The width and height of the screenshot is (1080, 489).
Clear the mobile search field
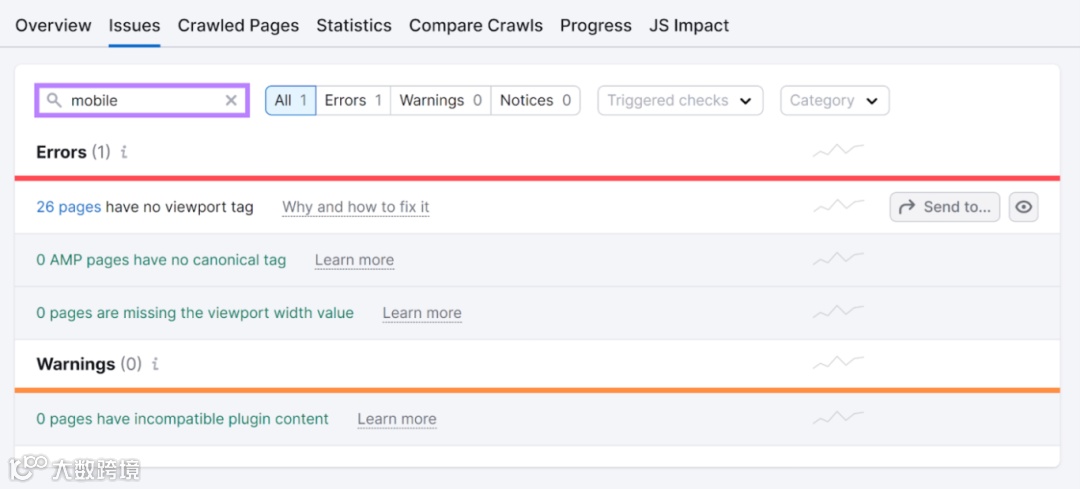coord(231,100)
